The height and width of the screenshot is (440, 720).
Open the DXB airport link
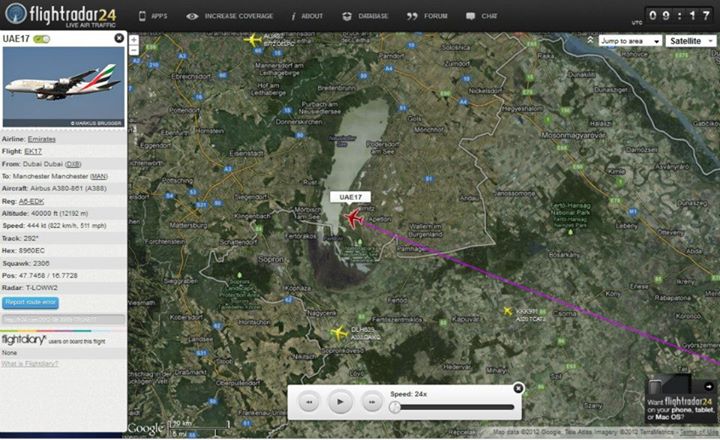(x=73, y=164)
